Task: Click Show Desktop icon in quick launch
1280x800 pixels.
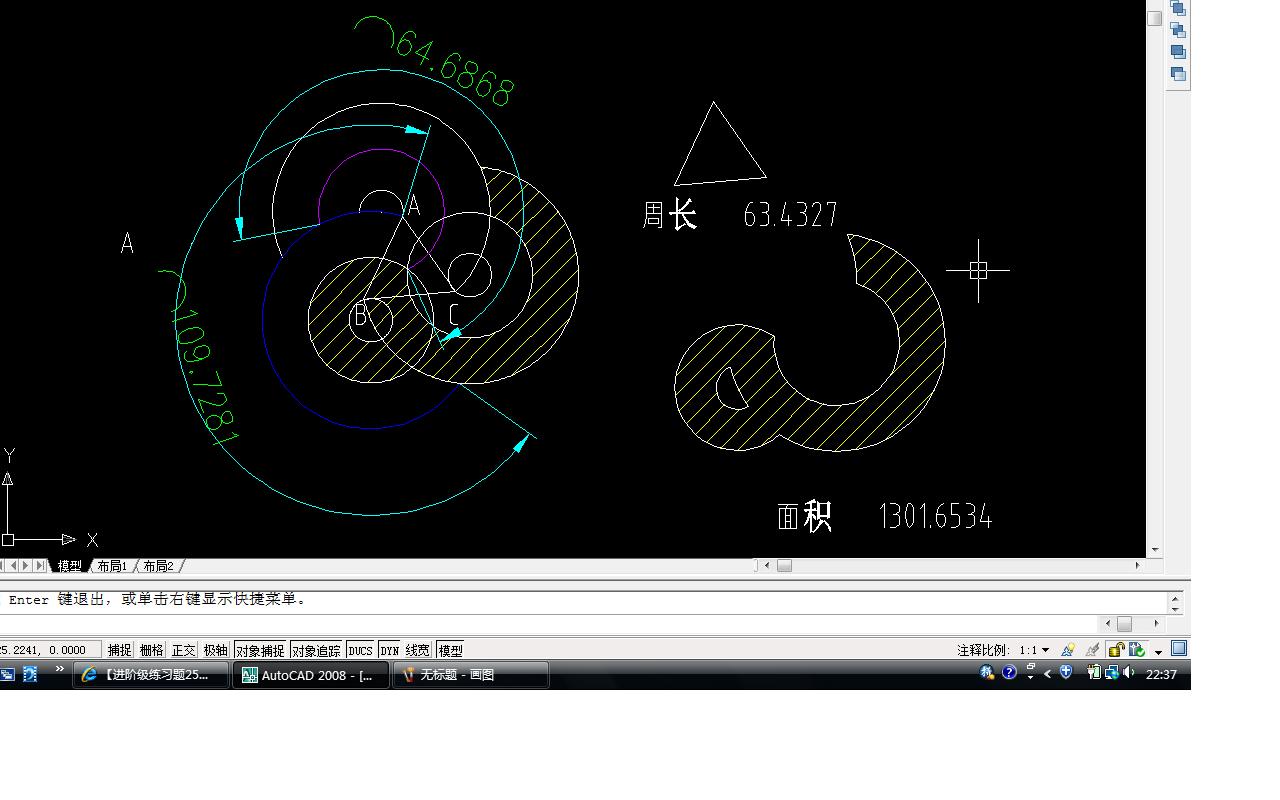Action: pos(7,675)
